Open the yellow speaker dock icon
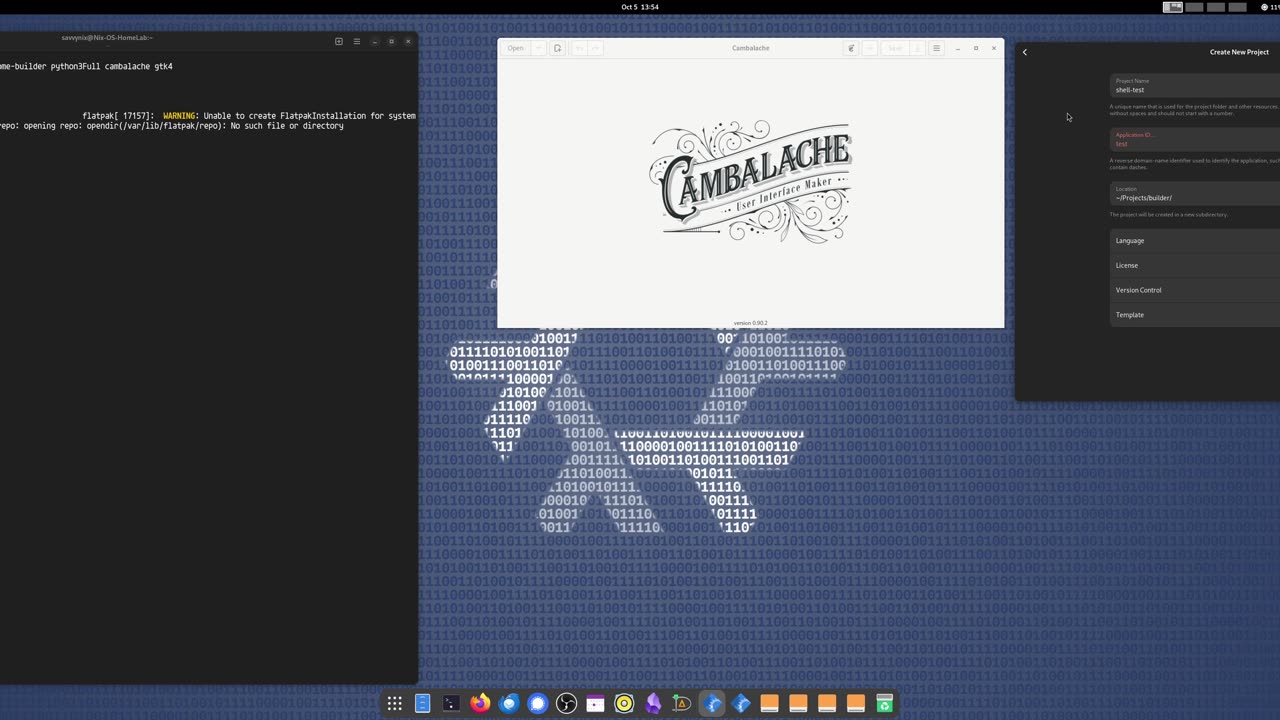This screenshot has width=1280, height=720. click(624, 704)
